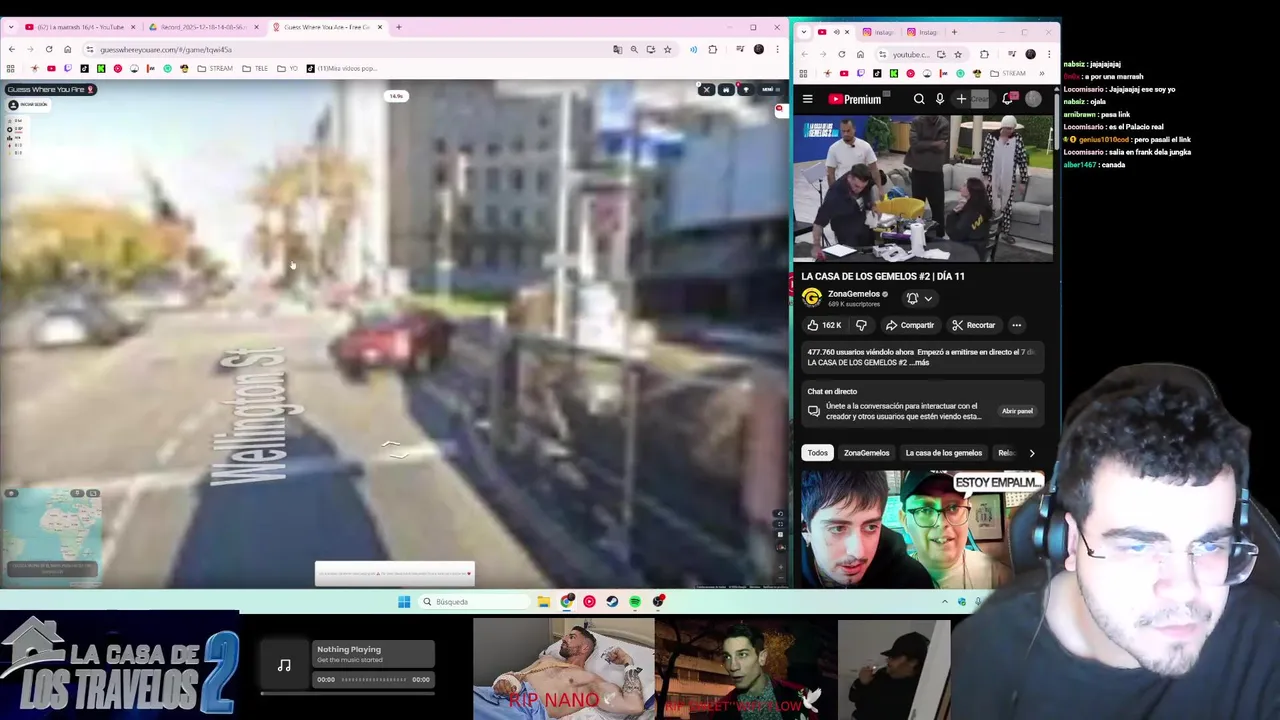
Task: Open Chrome from the Windows taskbar
Action: (x=567, y=601)
